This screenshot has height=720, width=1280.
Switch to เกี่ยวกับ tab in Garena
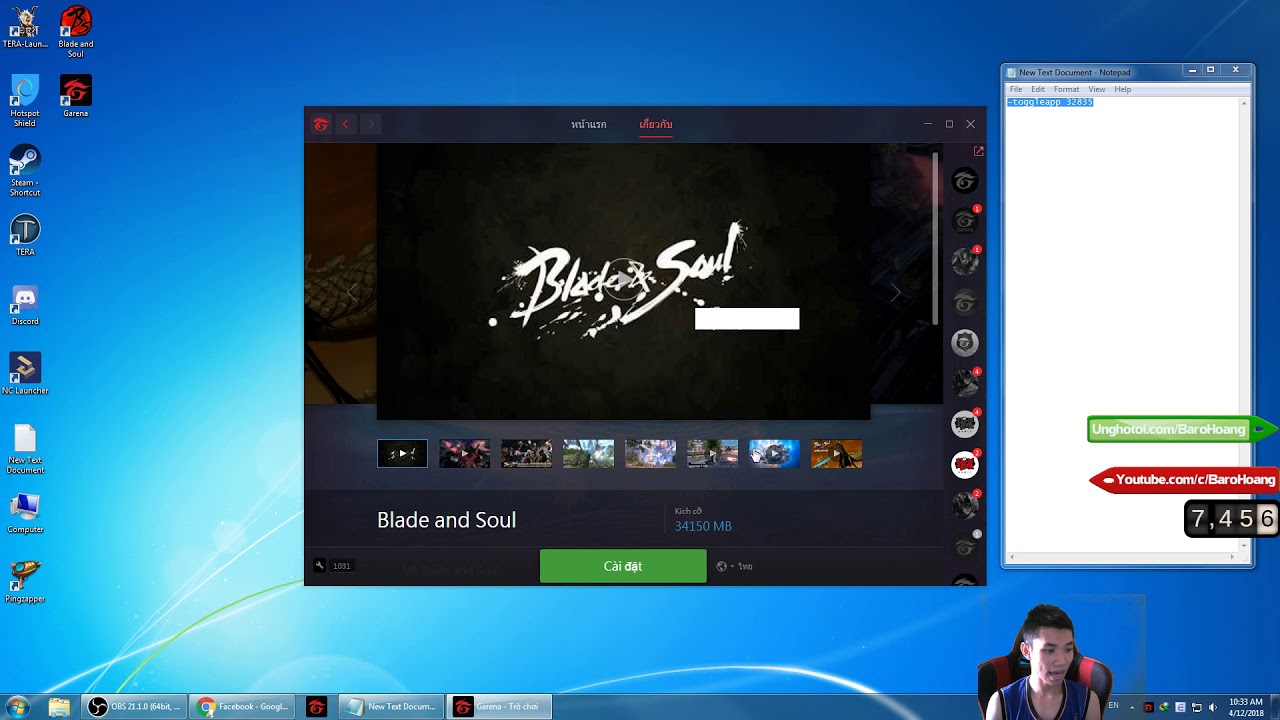(x=656, y=125)
